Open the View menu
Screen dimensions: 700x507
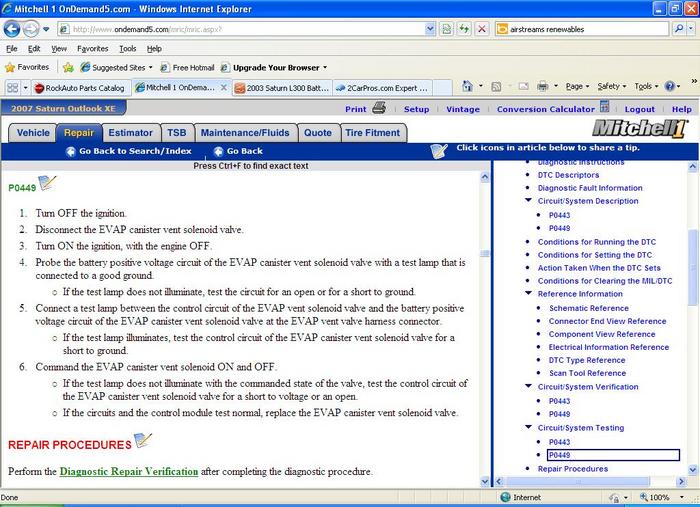(58, 49)
